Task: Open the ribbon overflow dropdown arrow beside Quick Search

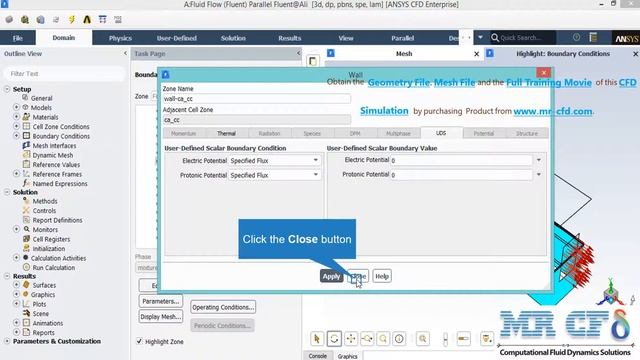Action: tap(480, 37)
